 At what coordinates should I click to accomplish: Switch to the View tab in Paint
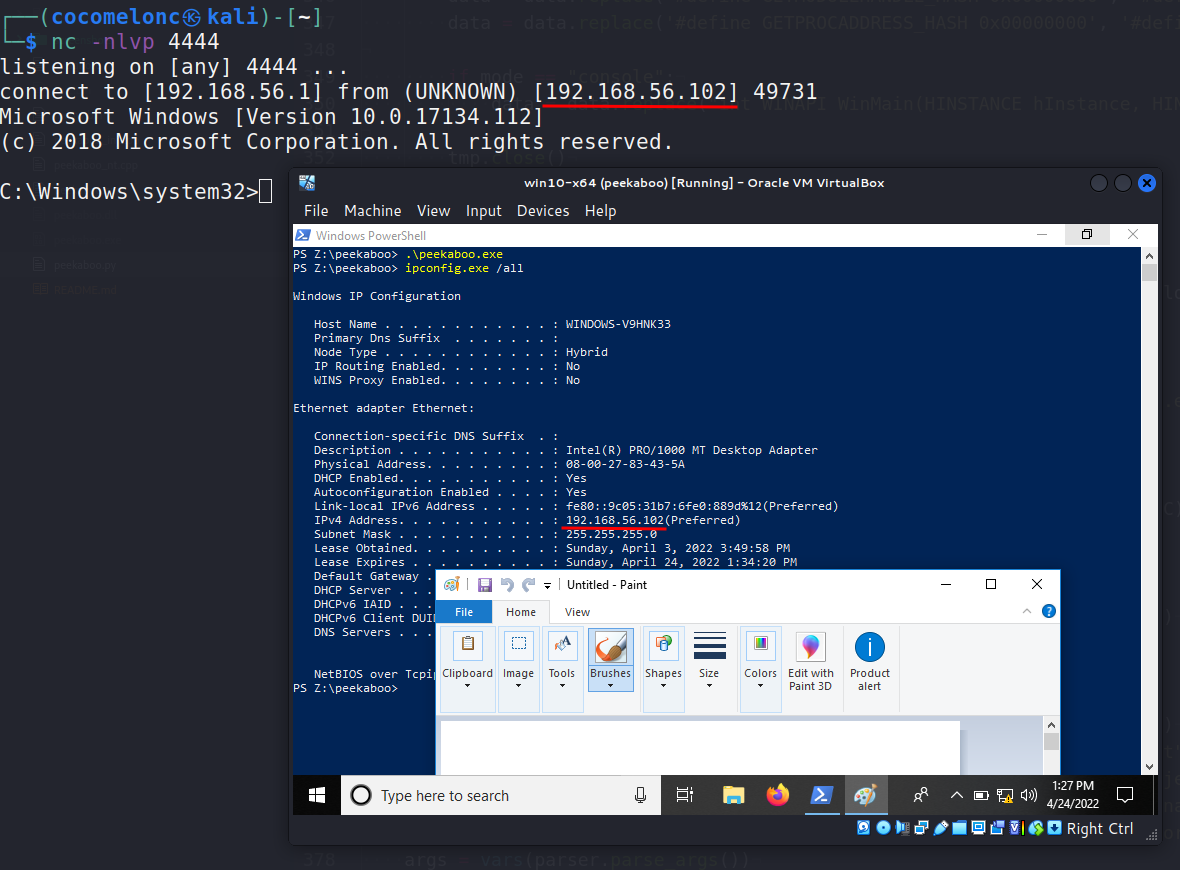(577, 612)
